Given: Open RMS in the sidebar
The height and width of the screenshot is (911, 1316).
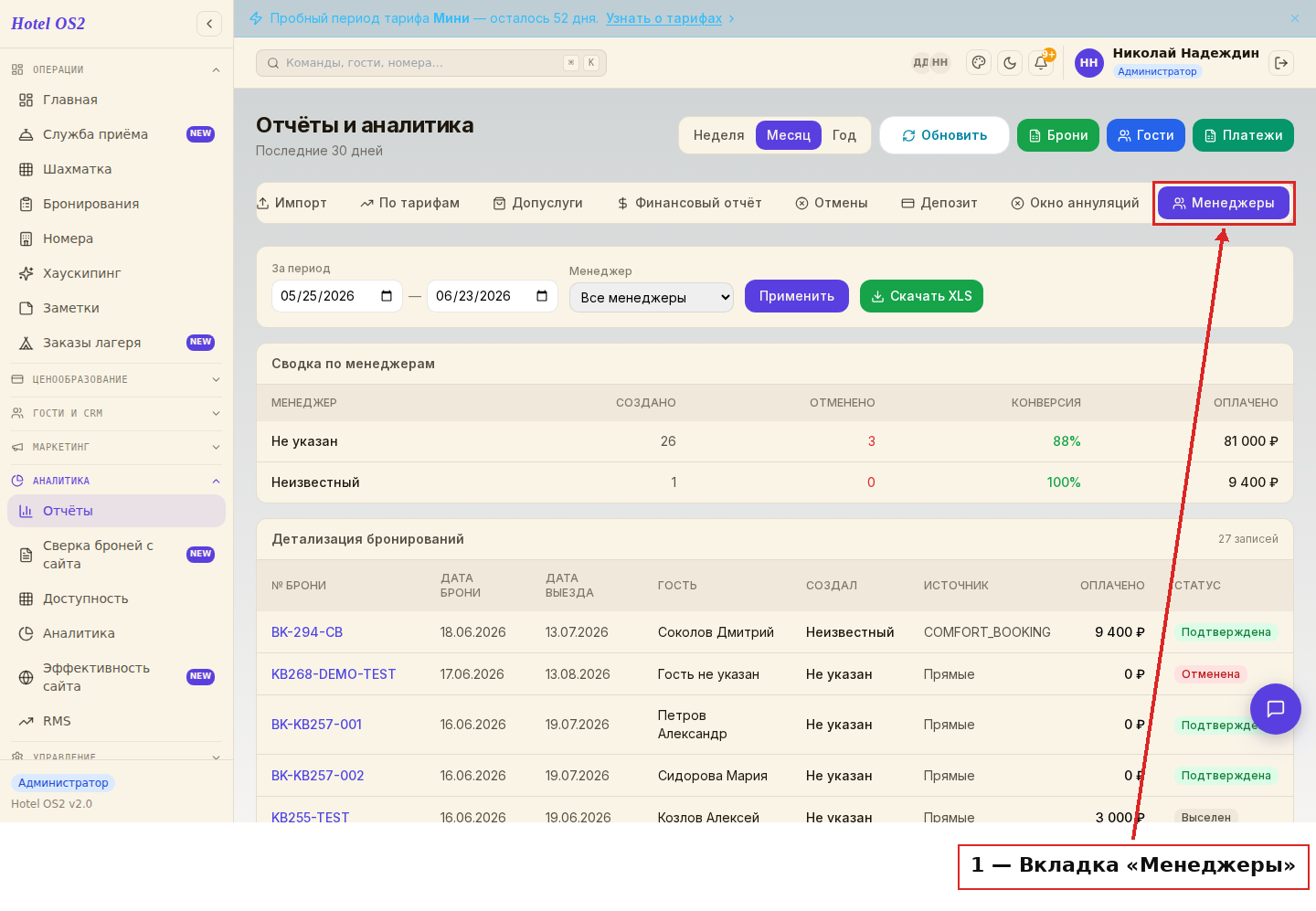Looking at the screenshot, I should pyautogui.click(x=116, y=721).
